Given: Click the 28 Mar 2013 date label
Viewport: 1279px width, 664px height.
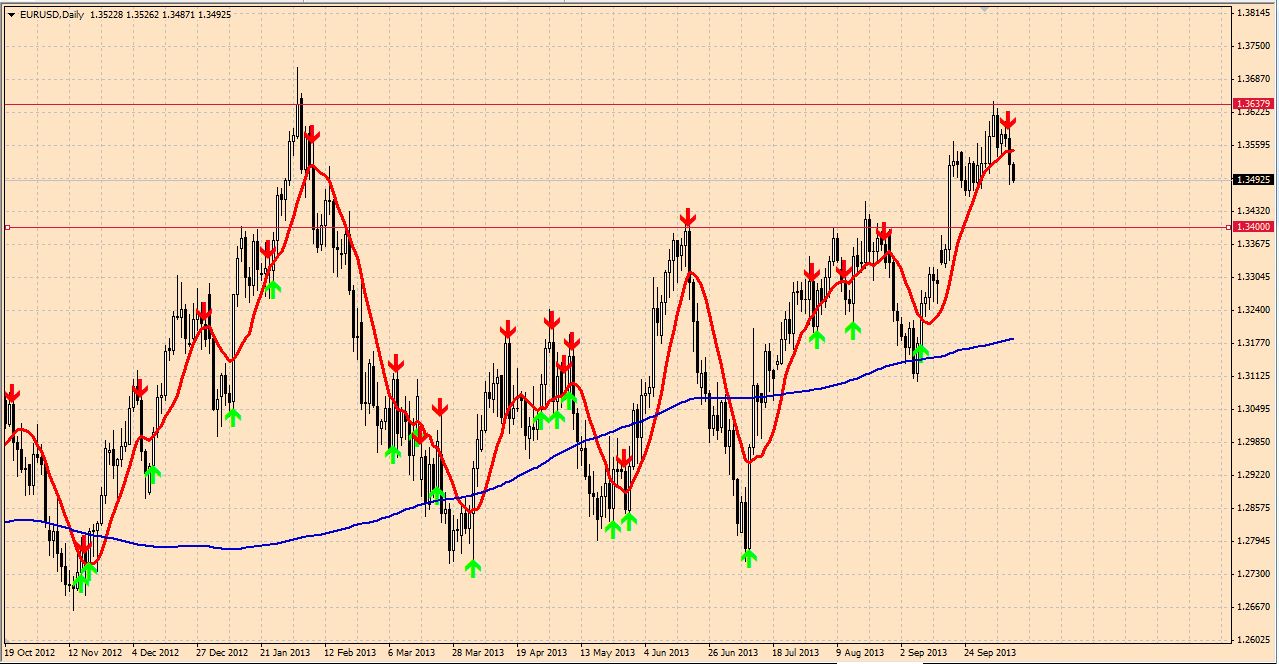Looking at the screenshot, I should tap(477, 653).
